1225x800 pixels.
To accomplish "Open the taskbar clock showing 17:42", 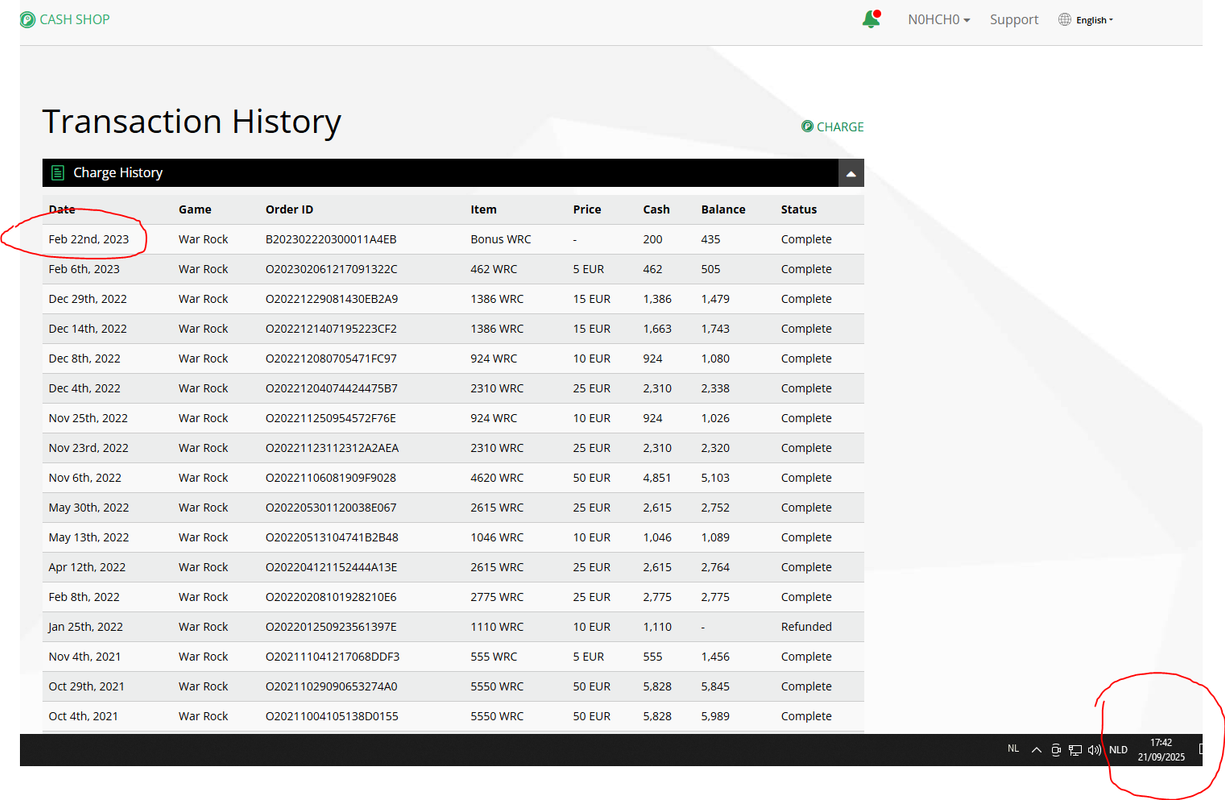I will [x=1161, y=750].
